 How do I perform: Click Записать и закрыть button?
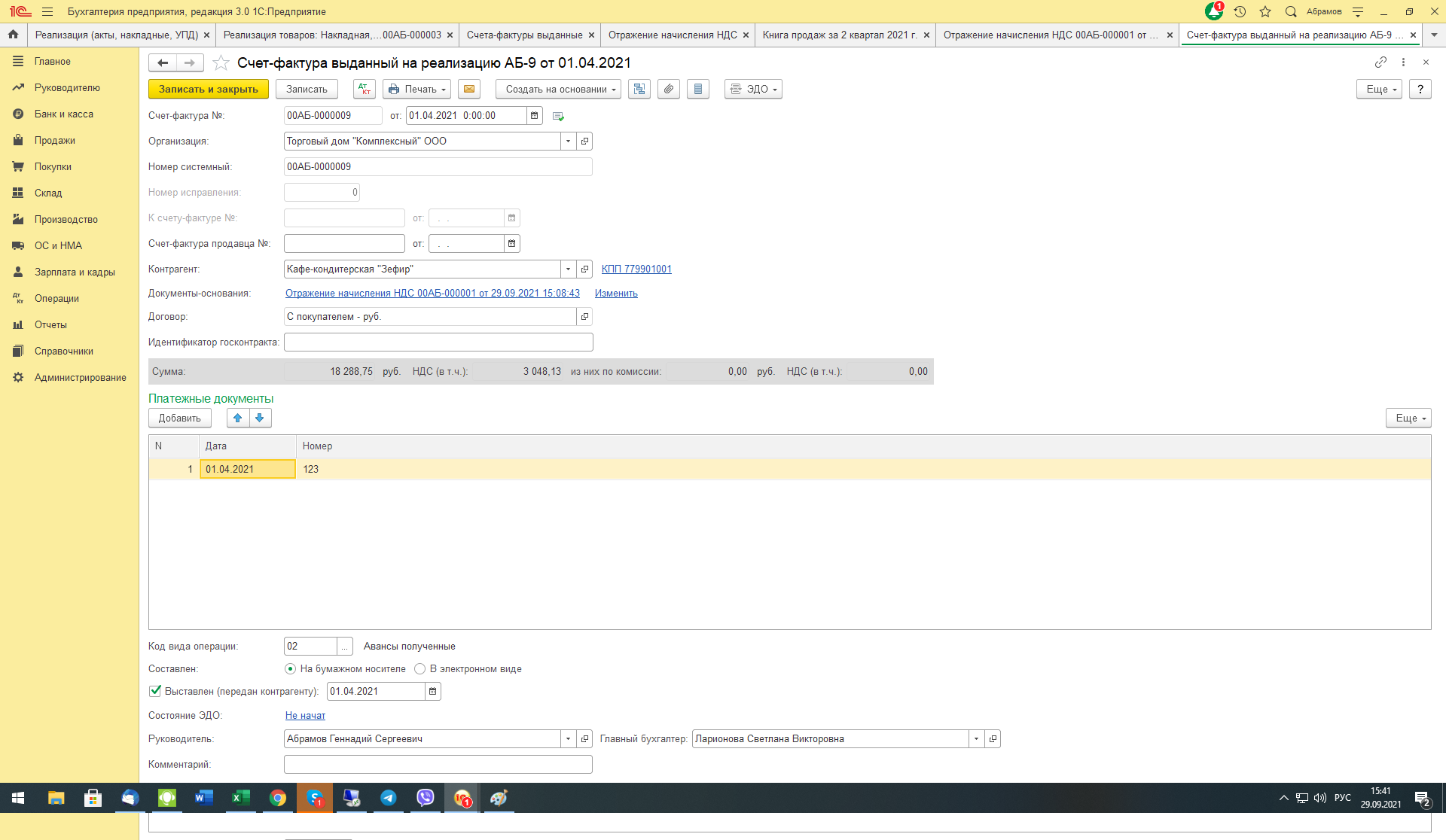click(x=208, y=89)
